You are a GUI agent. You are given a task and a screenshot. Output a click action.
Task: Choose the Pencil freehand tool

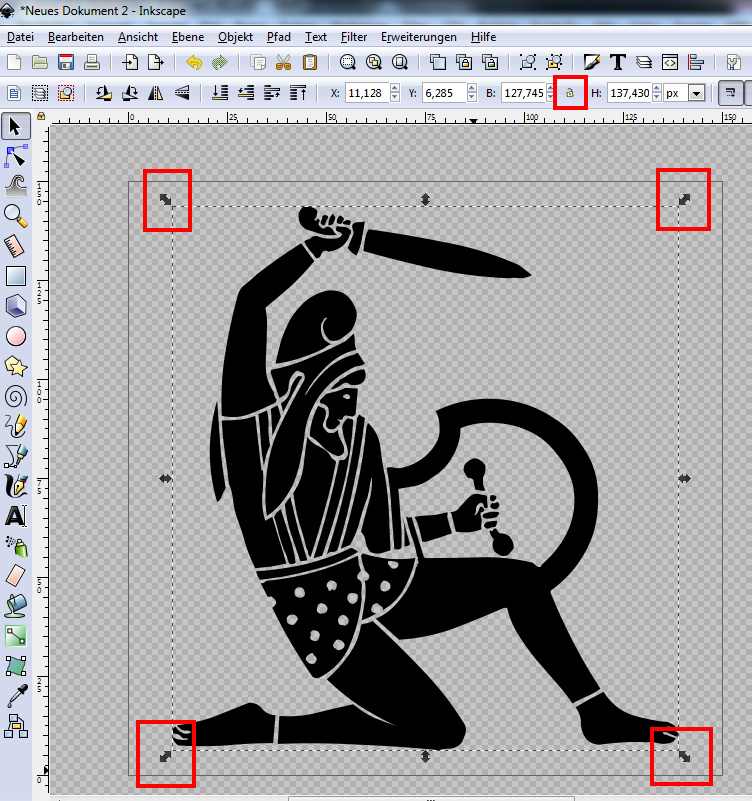tap(16, 426)
